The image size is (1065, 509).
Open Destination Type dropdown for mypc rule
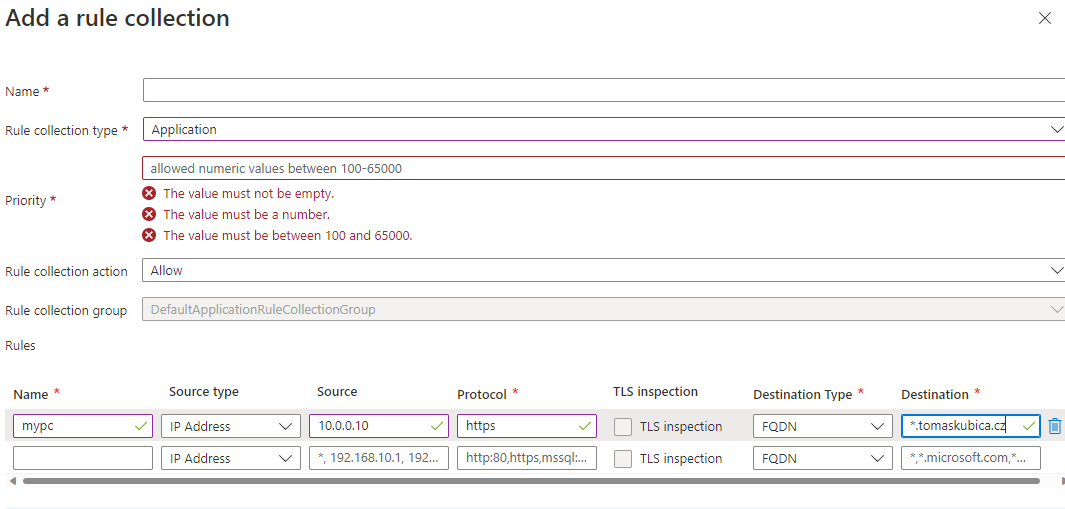822,426
